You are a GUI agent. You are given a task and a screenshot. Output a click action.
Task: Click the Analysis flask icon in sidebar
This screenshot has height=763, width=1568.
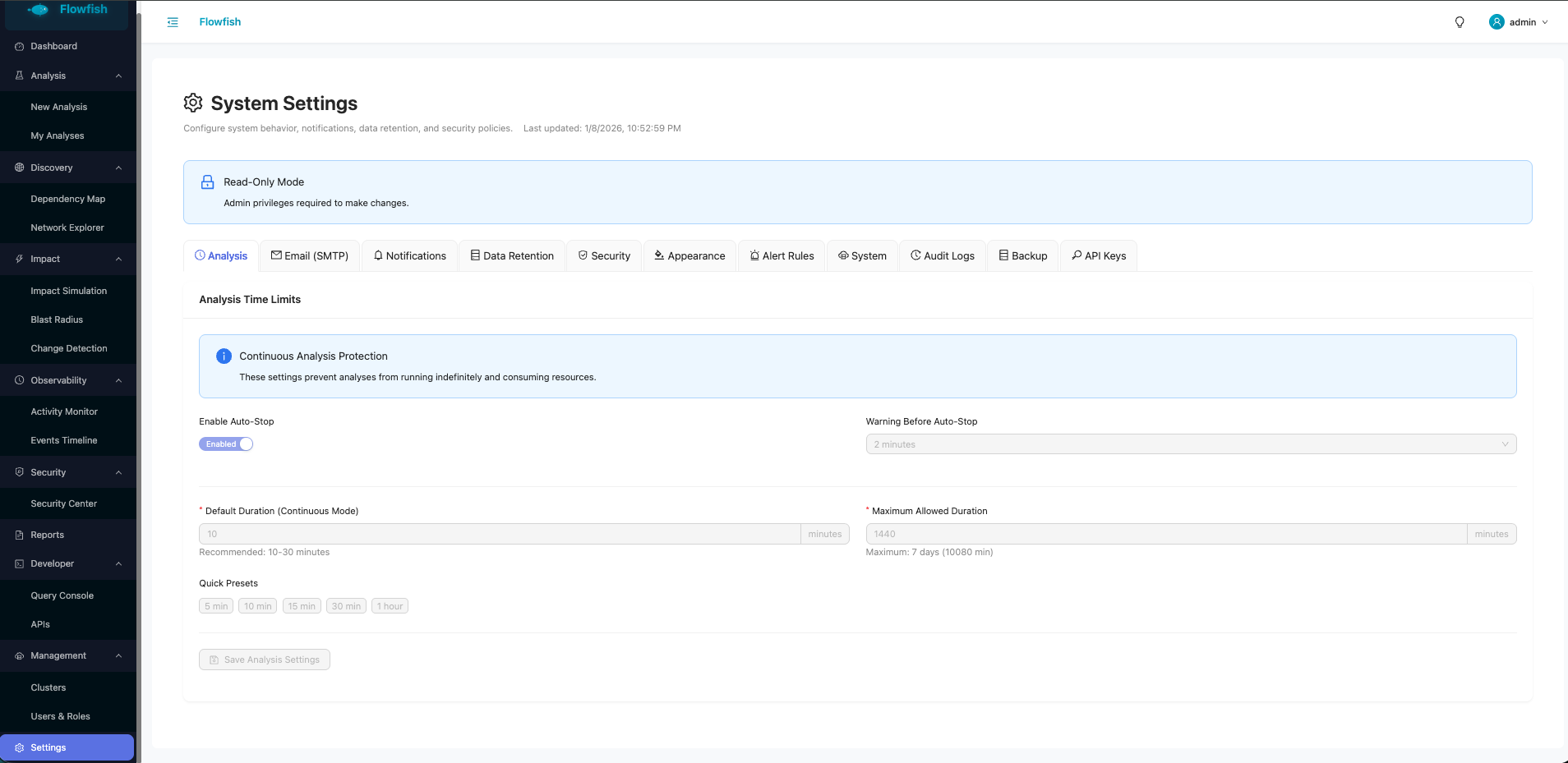20,76
